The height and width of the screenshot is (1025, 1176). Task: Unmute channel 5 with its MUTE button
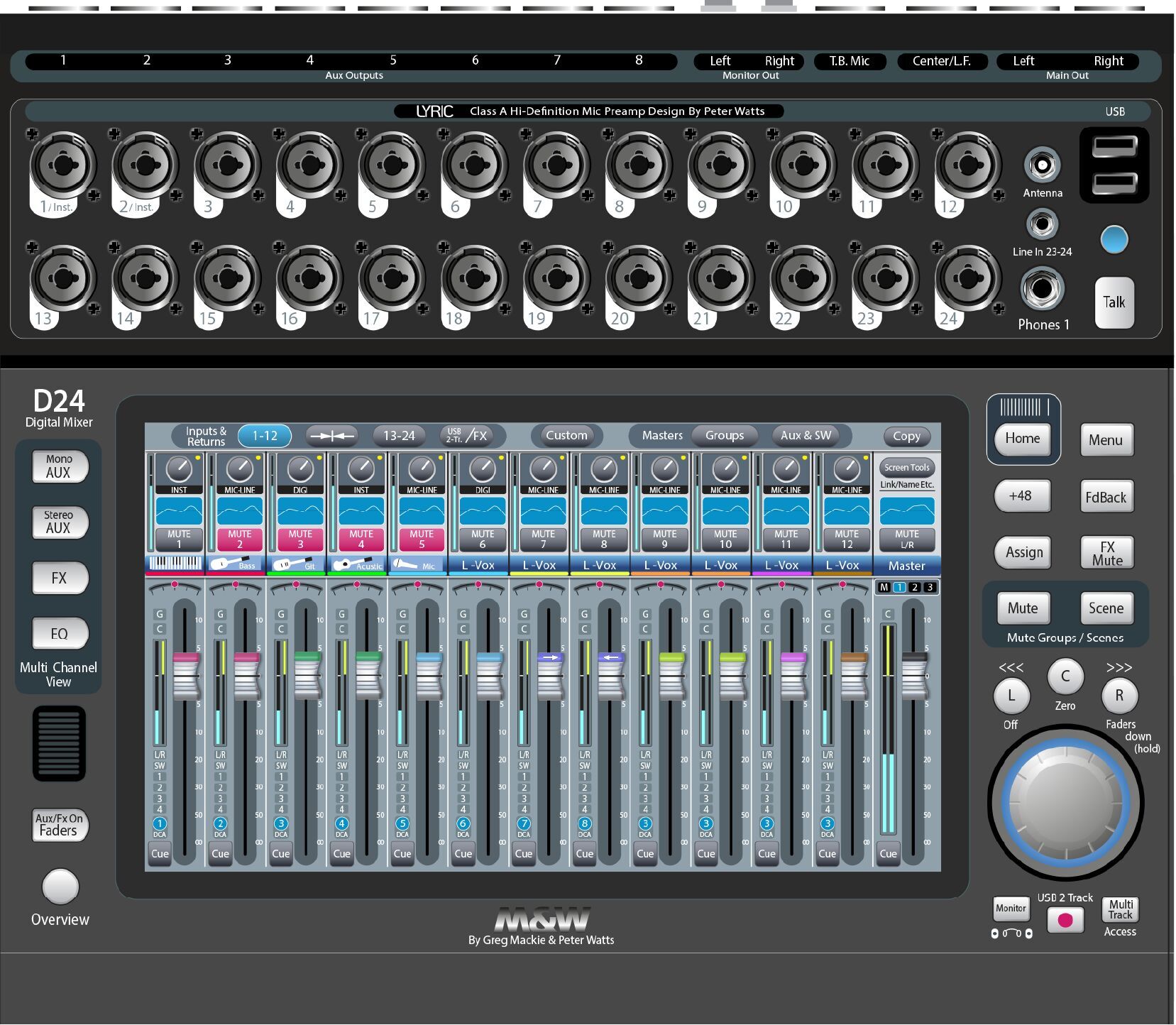tap(422, 539)
